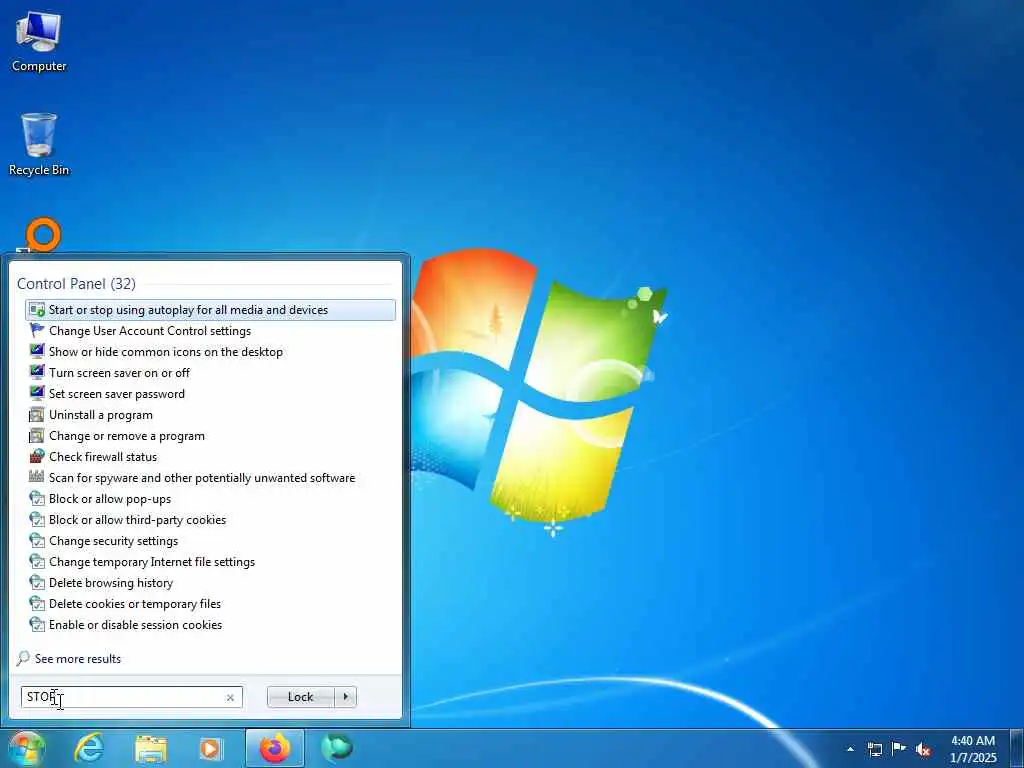Select Change or remove a program
The image size is (1024, 768).
[210, 436]
